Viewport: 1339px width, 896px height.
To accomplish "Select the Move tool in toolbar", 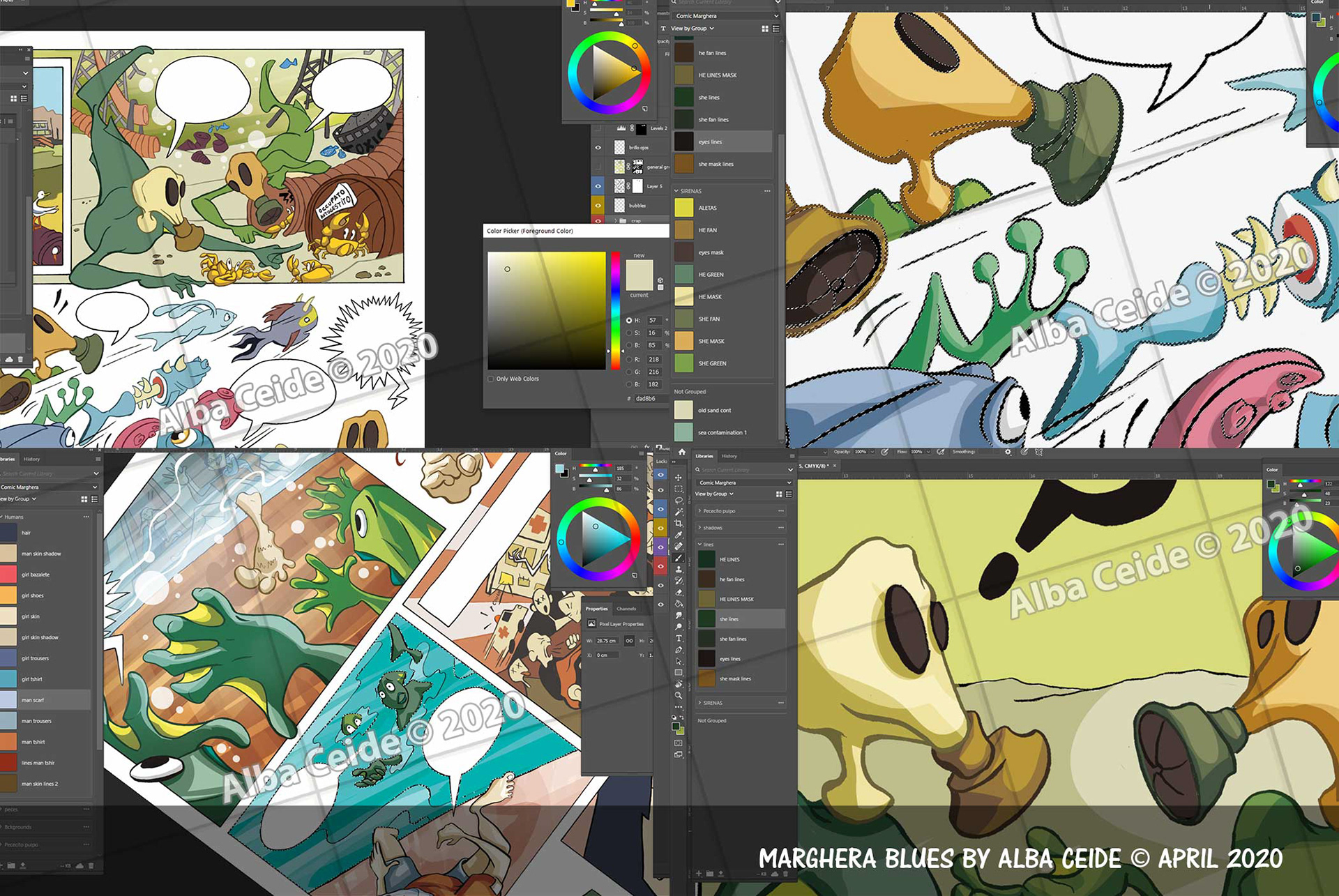I will click(679, 478).
